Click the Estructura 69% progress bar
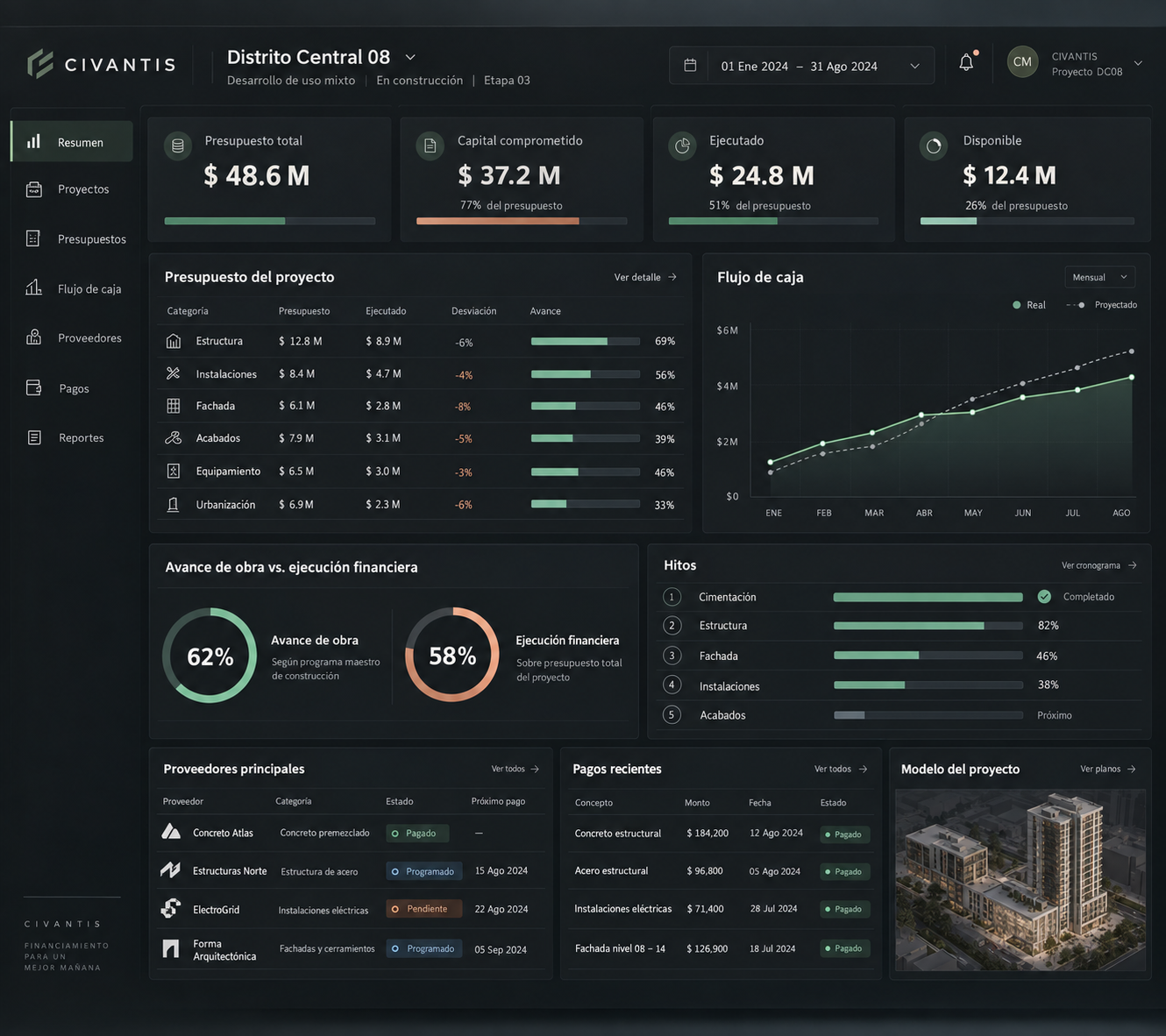Screen dimensions: 1166x1036 (586, 341)
